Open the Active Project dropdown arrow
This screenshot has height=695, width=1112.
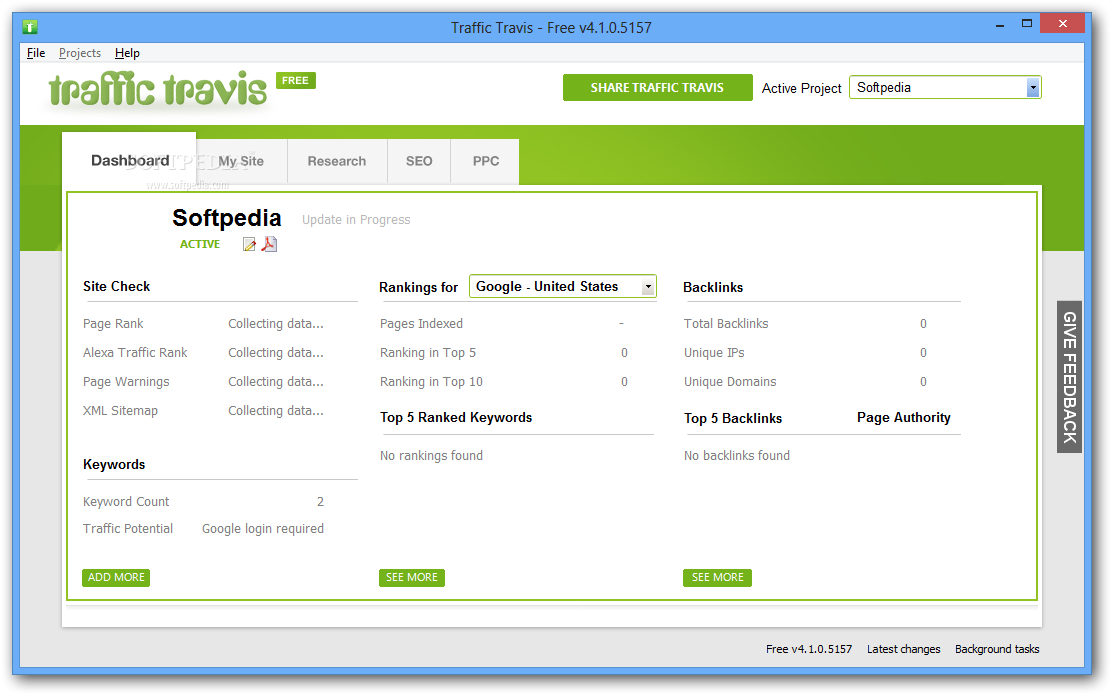[1033, 88]
